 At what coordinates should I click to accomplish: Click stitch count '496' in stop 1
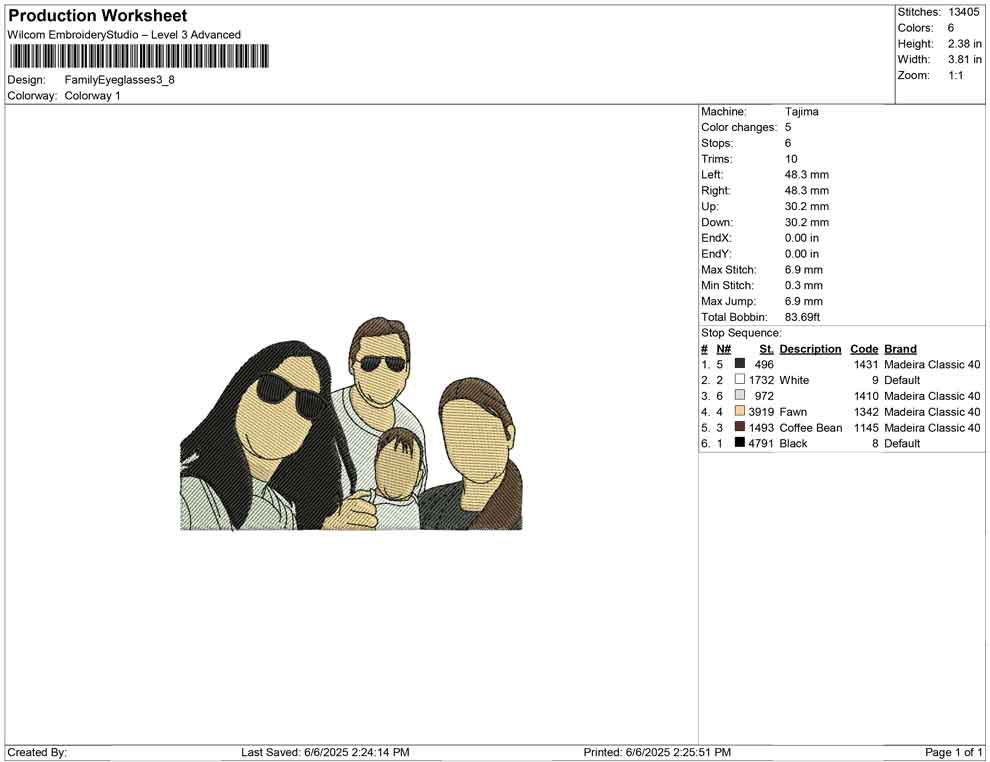coord(764,364)
